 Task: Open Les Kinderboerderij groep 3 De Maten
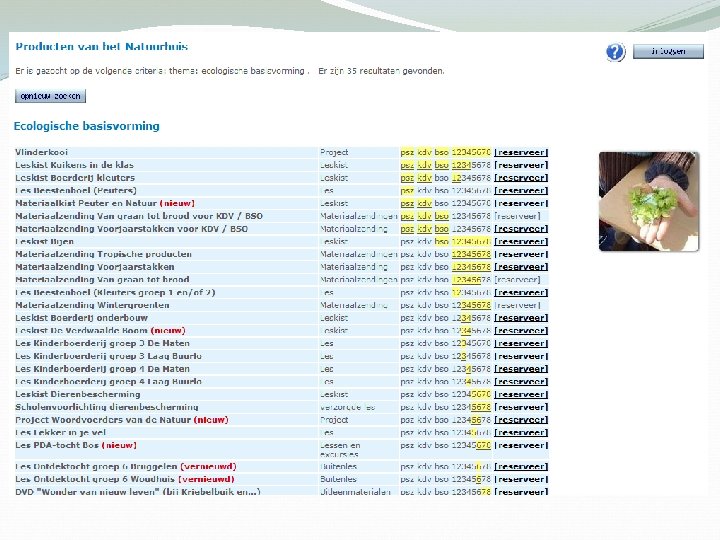pos(102,343)
